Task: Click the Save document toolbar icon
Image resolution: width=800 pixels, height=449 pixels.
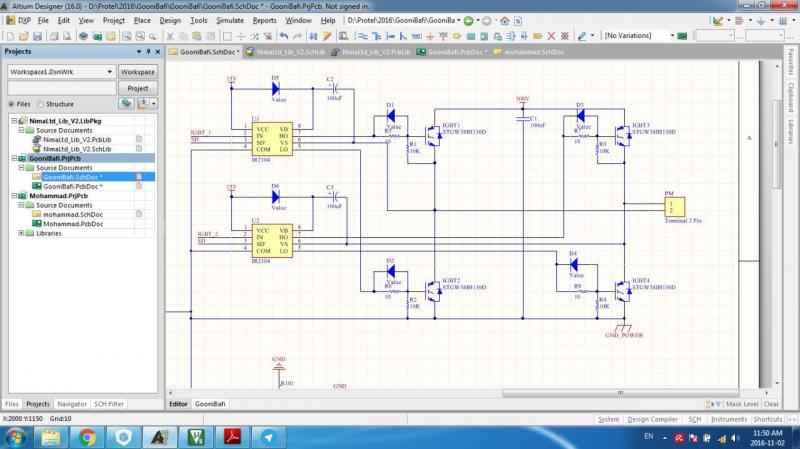Action: coord(37,36)
